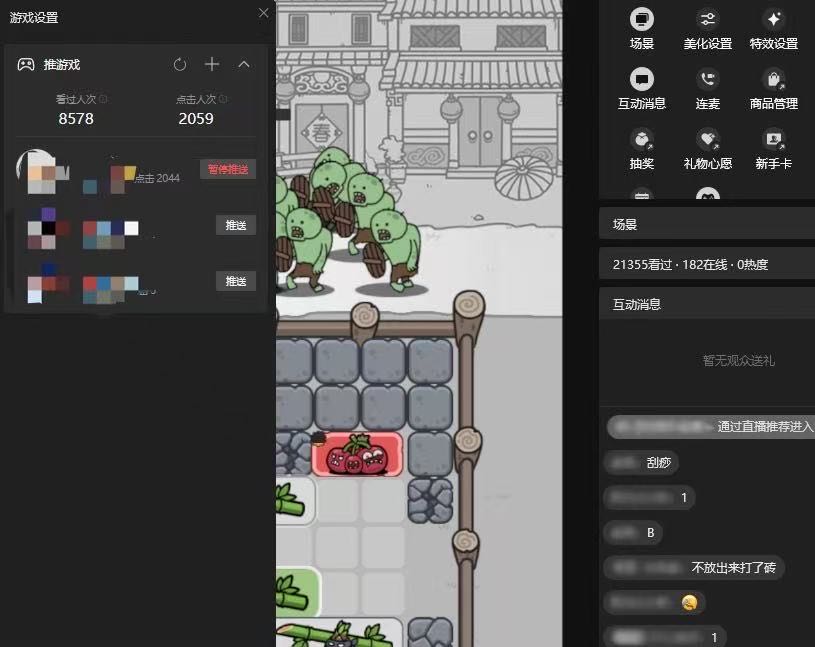
Task: Collapse the 推游戏 section
Action: pos(244,65)
